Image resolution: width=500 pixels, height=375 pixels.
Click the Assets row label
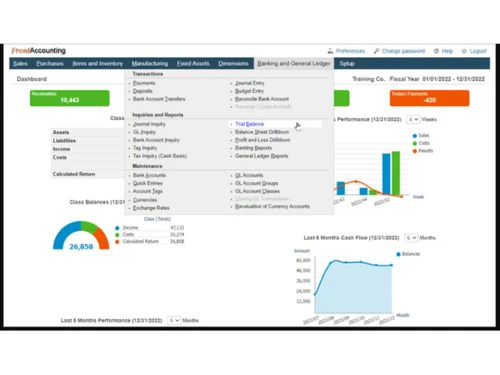pyautogui.click(x=61, y=132)
